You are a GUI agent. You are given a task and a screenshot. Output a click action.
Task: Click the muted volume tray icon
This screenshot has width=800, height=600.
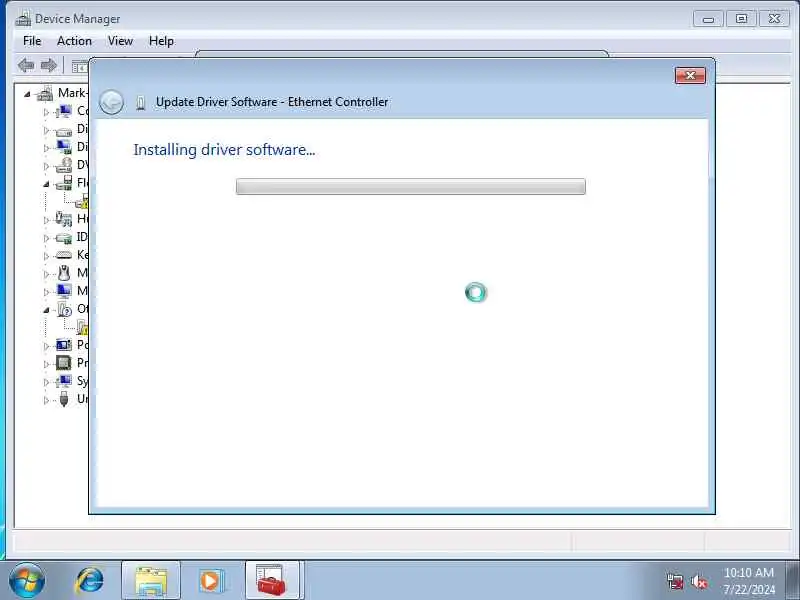point(699,582)
